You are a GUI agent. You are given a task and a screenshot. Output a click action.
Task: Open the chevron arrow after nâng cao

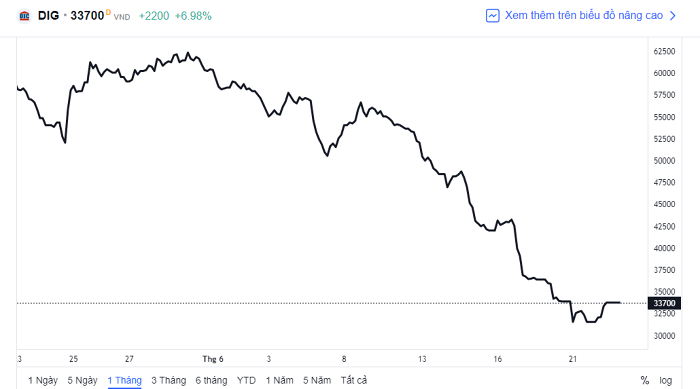click(x=673, y=16)
